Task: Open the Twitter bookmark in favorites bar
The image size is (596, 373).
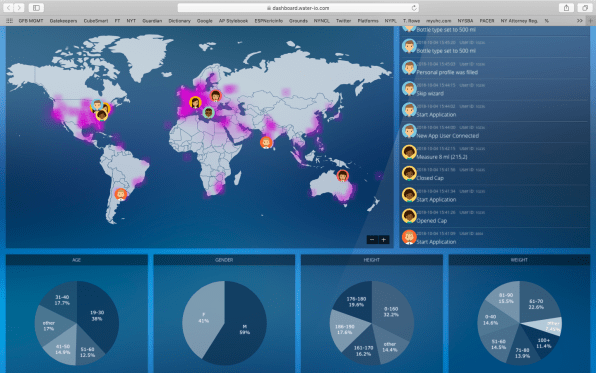Action: 344,21
